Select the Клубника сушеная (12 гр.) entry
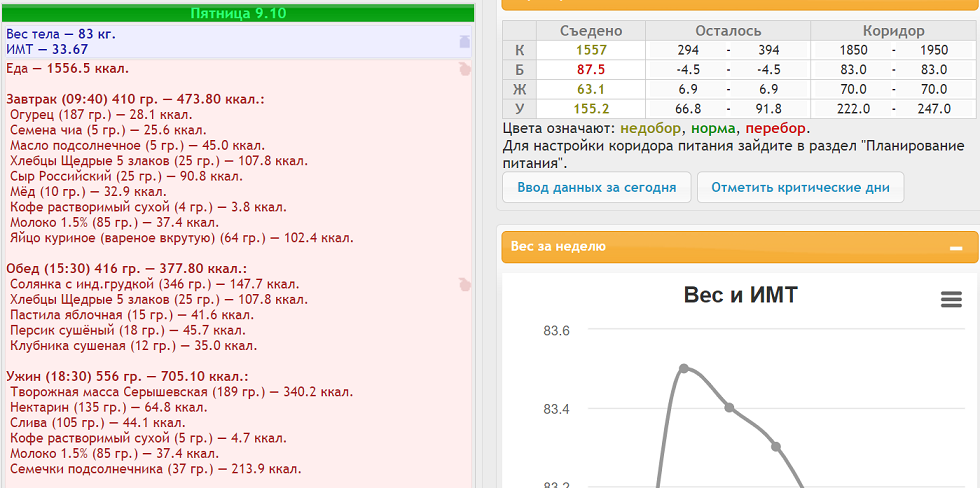The width and height of the screenshot is (980, 488). (x=134, y=346)
